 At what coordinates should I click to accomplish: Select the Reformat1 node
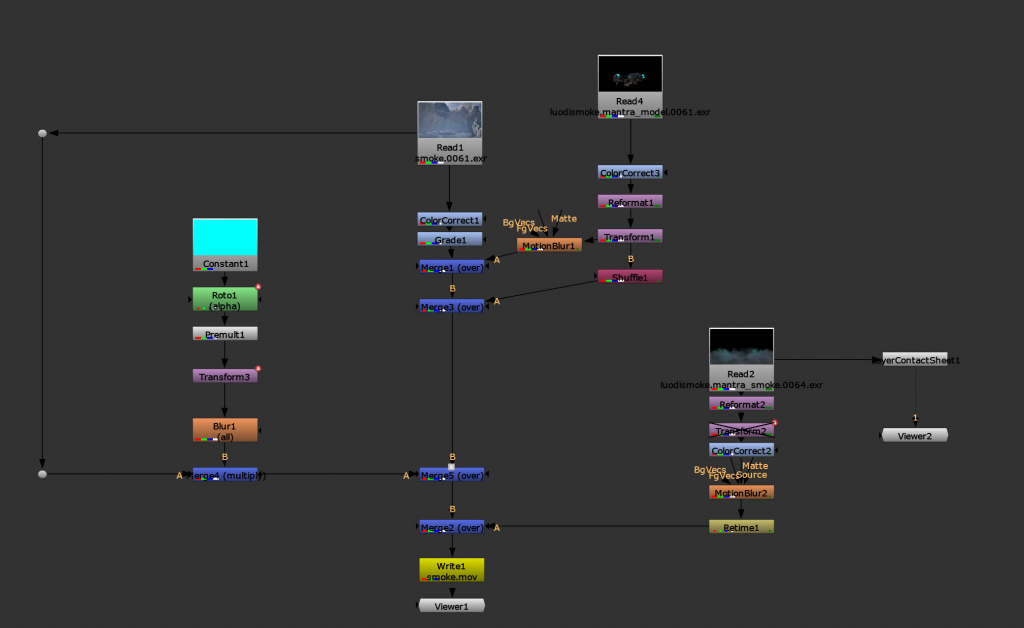point(630,202)
